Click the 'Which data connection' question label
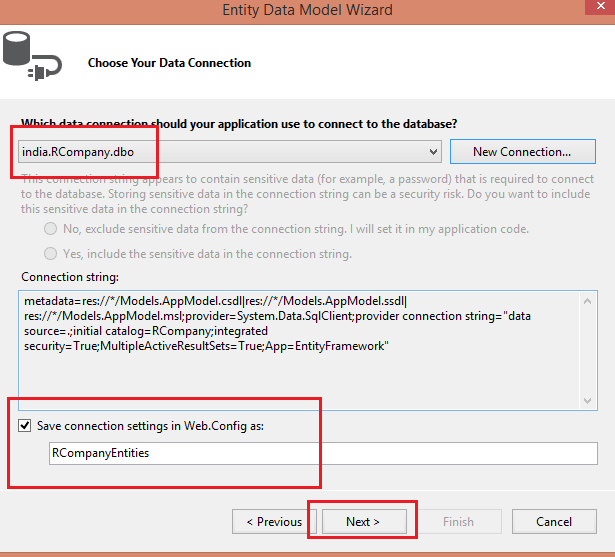 (x=239, y=124)
